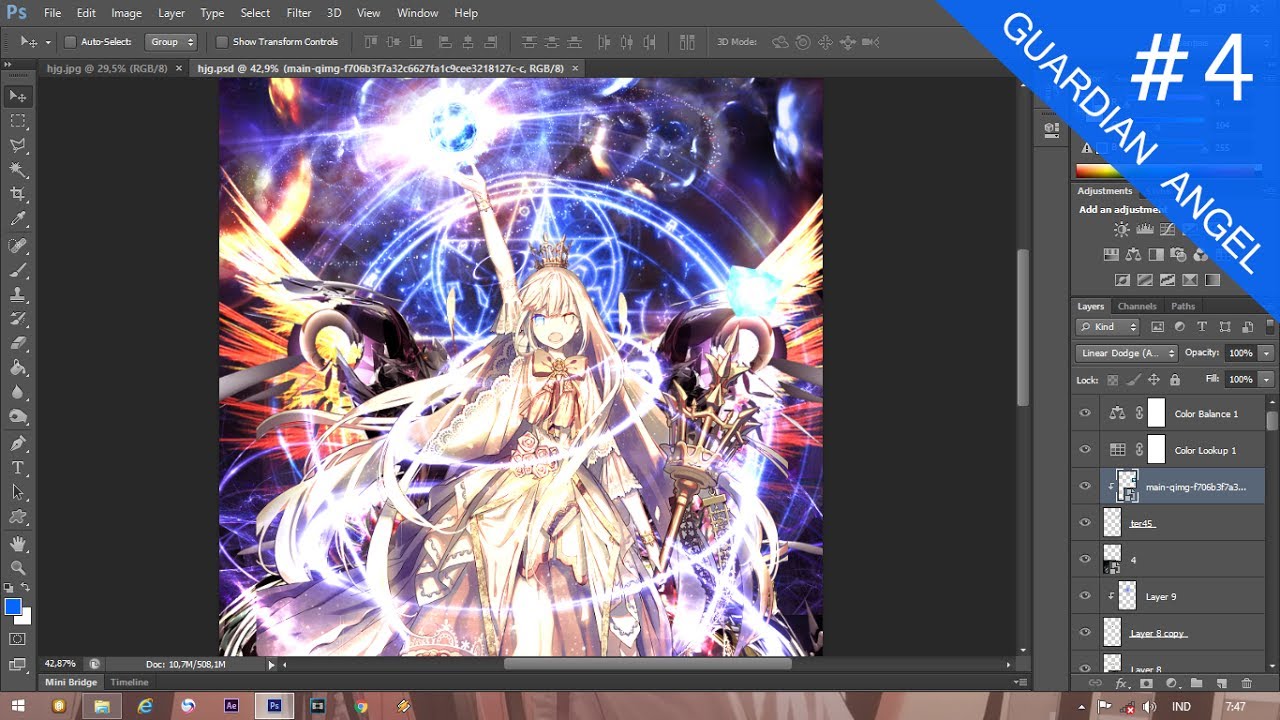
Task: Add a Curves adjustment
Action: coord(1167,229)
